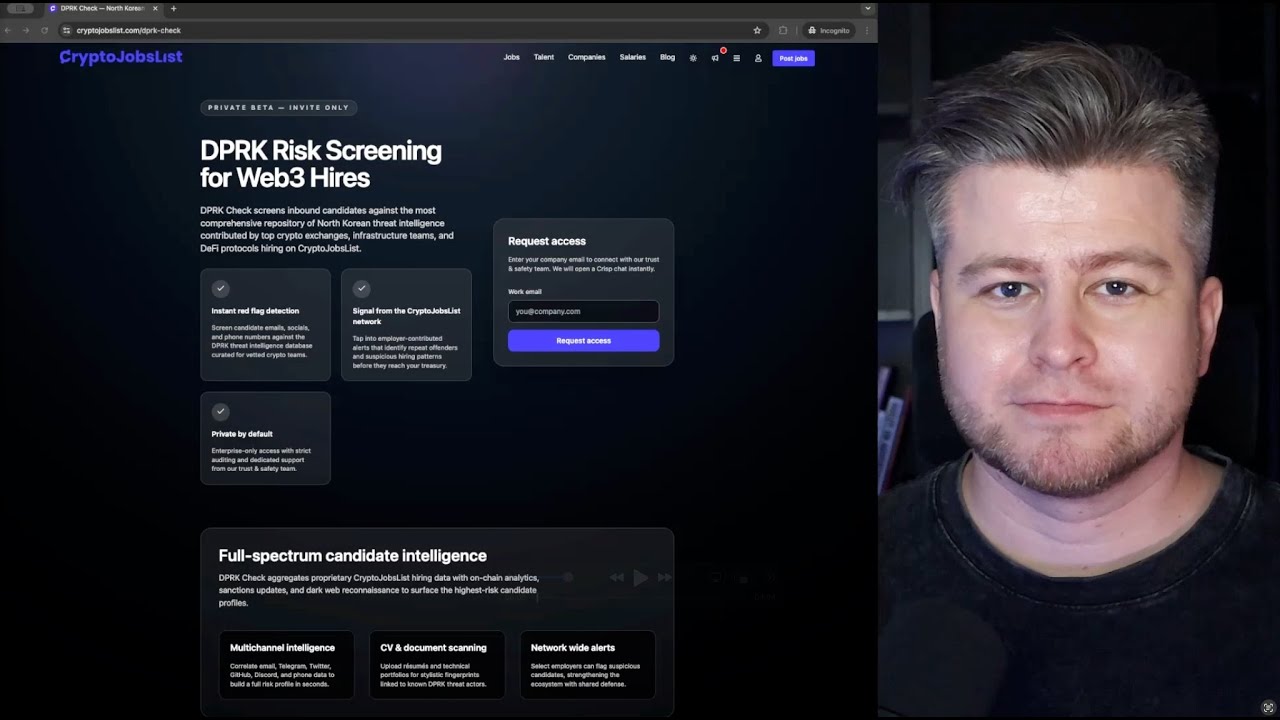Click the Post jobs button
The height and width of the screenshot is (720, 1280).
click(x=793, y=58)
